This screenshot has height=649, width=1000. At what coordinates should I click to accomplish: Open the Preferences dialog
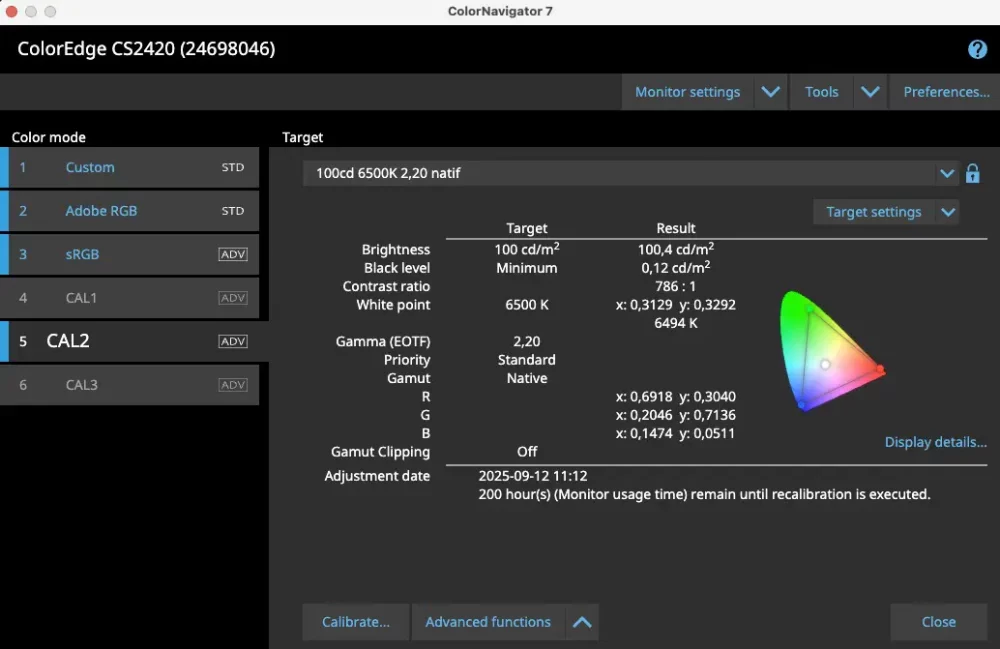pos(945,92)
